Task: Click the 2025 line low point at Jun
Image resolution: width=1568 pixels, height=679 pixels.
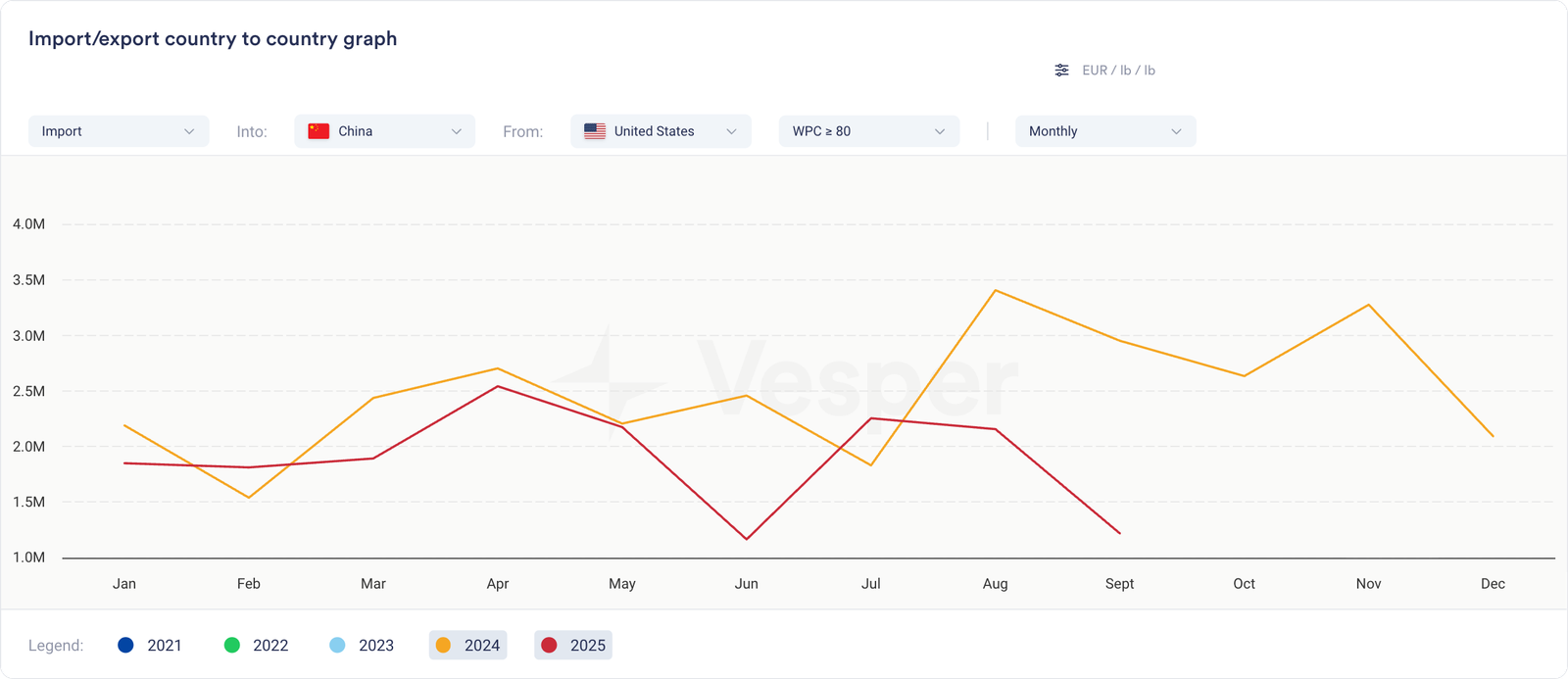Action: pyautogui.click(x=747, y=539)
